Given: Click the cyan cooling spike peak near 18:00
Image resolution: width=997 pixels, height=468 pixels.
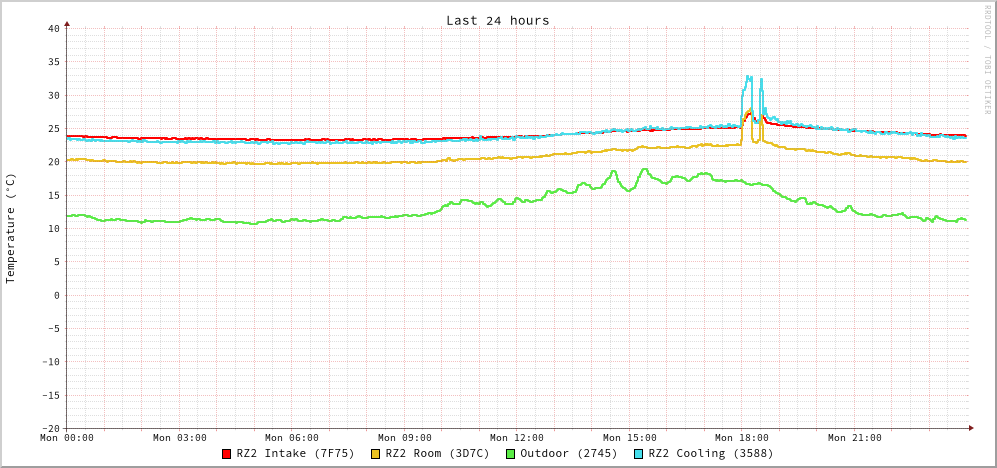Looking at the screenshot, I should (748, 77).
